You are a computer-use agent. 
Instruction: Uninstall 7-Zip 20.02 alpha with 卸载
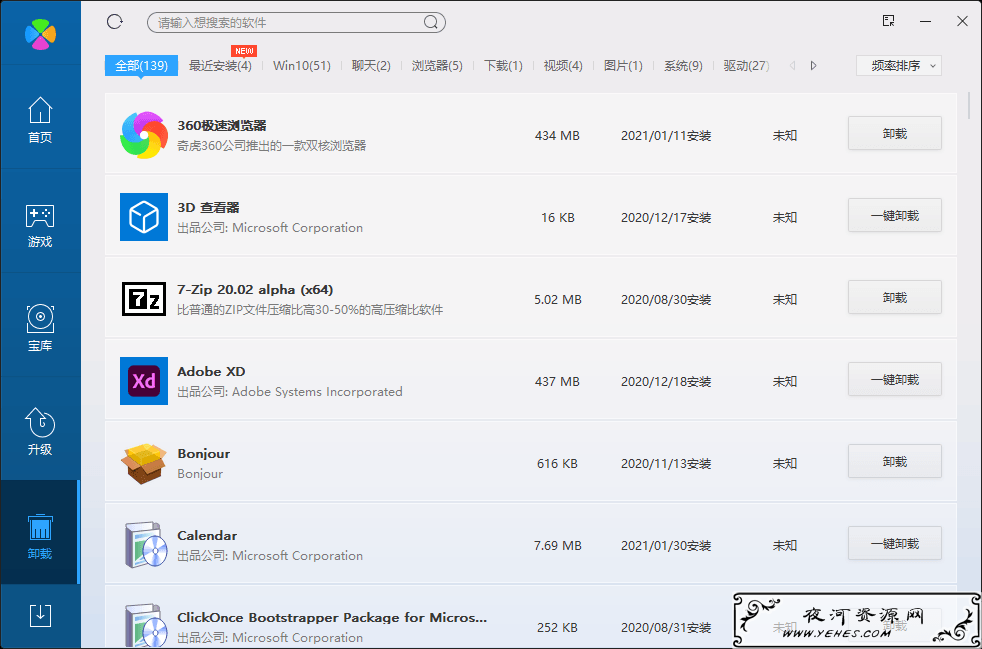coord(895,298)
